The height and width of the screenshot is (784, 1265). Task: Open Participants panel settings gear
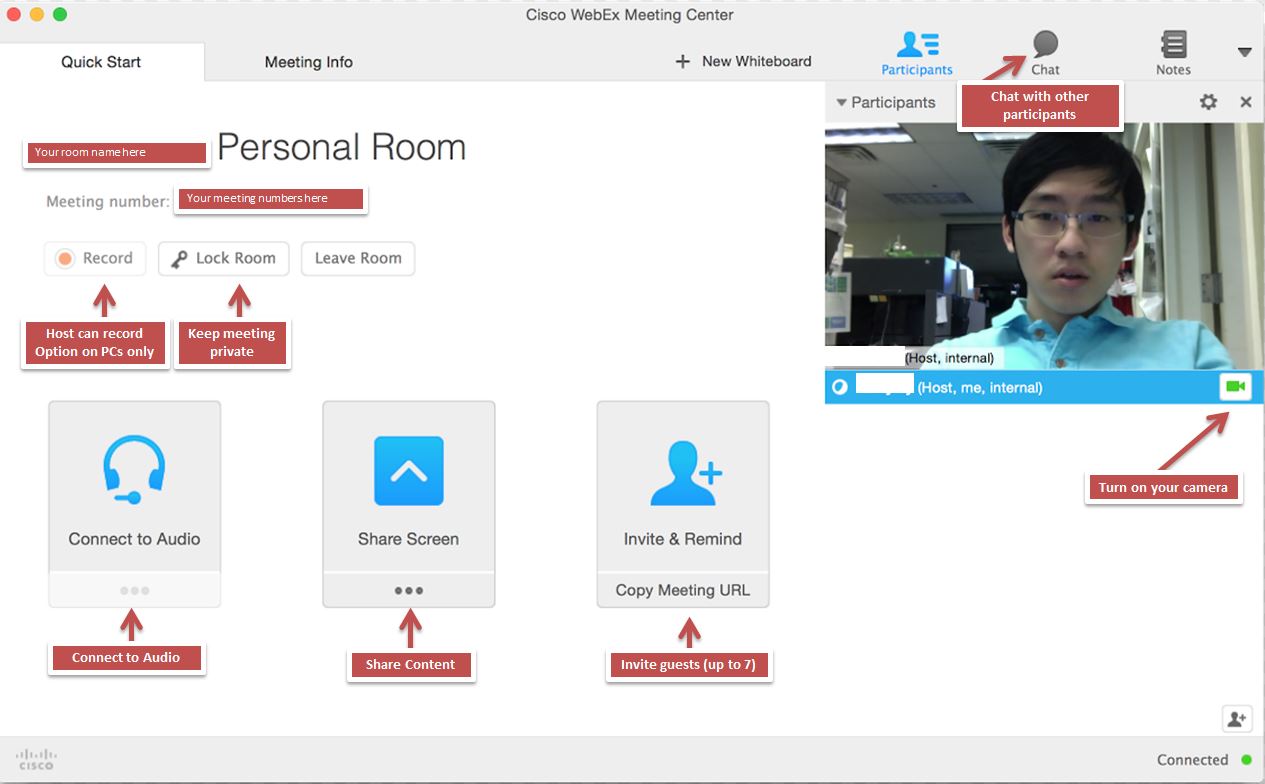click(1209, 102)
